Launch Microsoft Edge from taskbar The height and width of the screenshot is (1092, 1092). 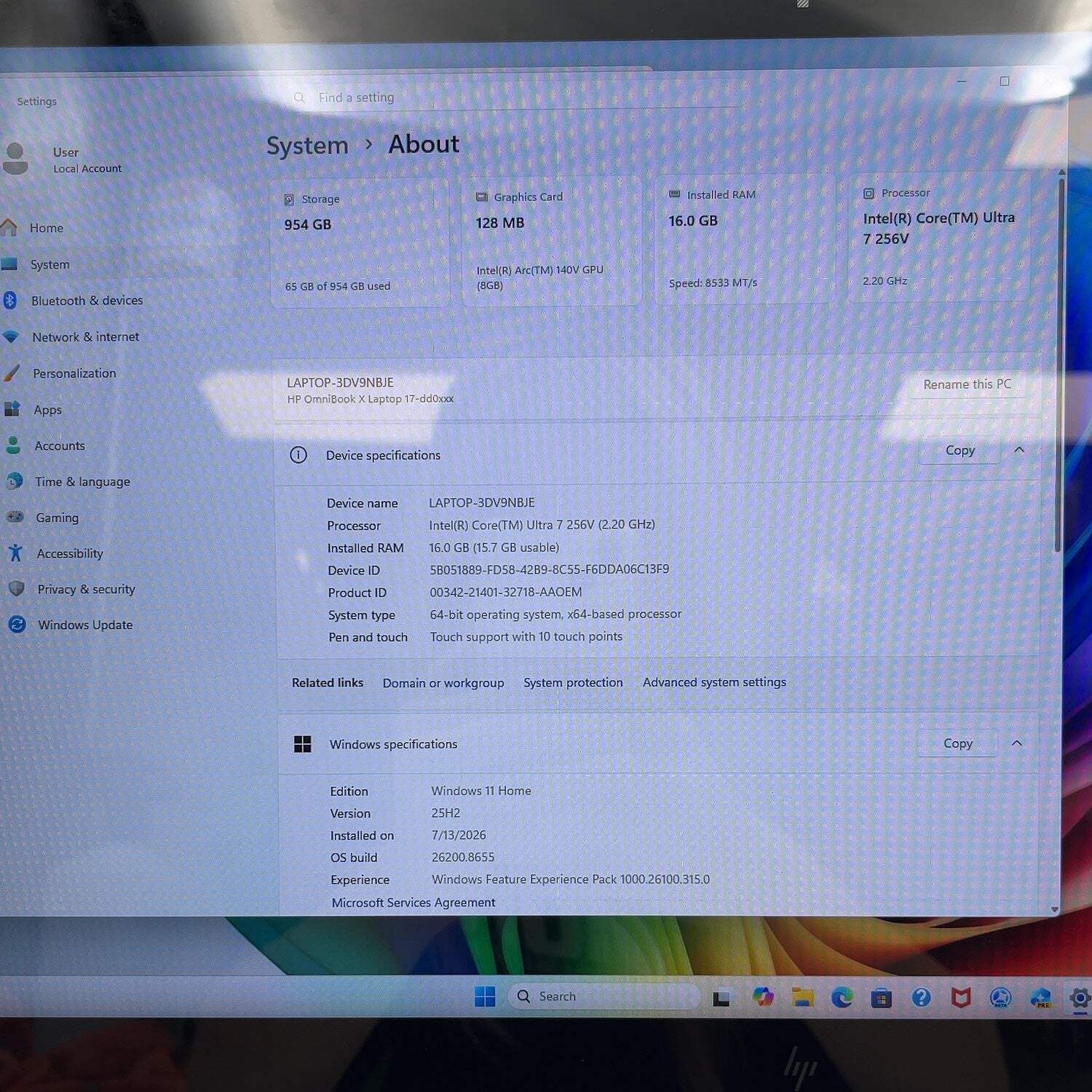coord(842,997)
